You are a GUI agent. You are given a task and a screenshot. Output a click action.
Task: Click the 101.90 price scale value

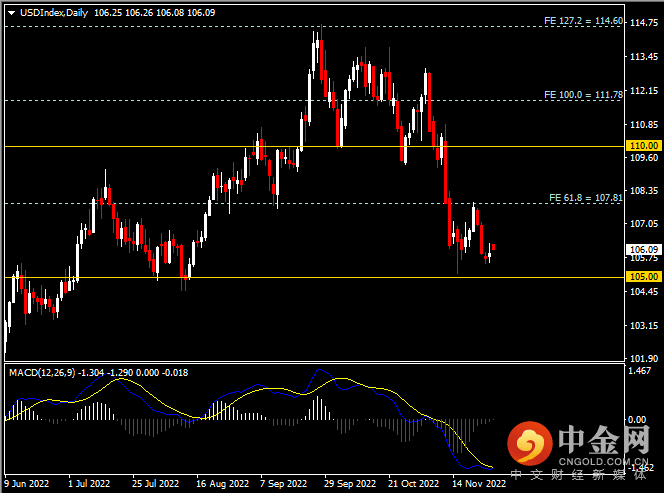click(644, 358)
